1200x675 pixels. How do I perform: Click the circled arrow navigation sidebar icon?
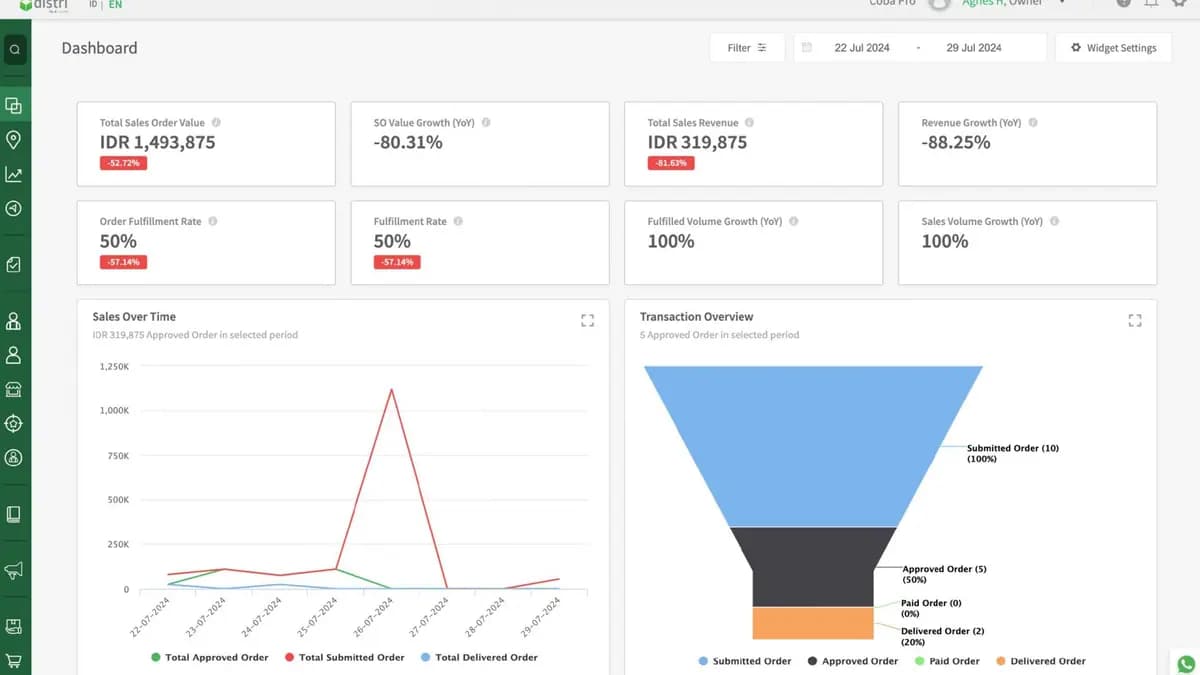[x=14, y=209]
